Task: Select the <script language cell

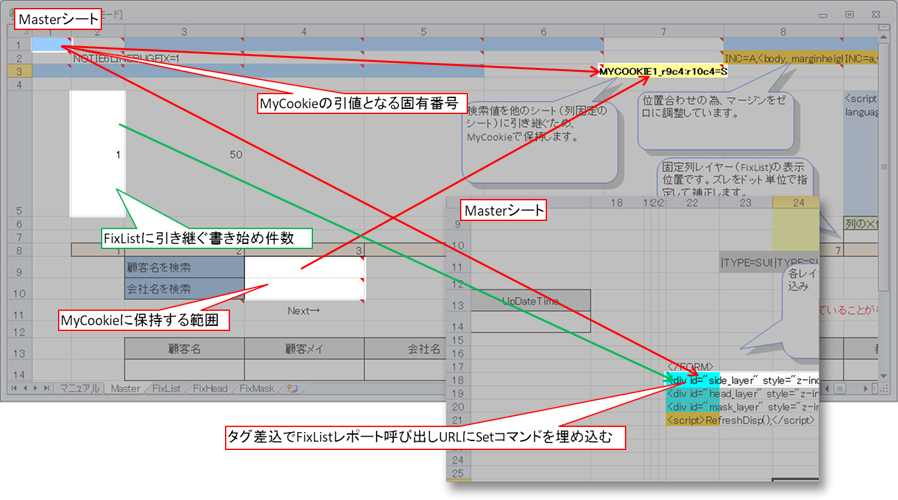Action: [x=860, y=153]
